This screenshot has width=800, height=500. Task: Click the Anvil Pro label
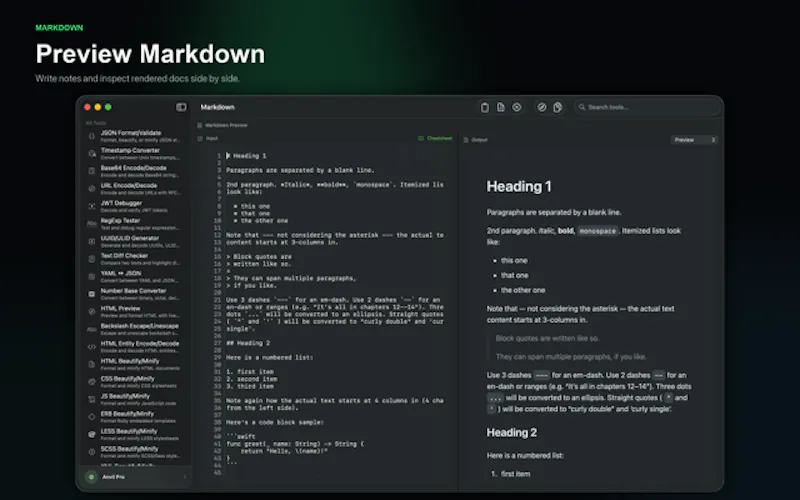(x=113, y=477)
